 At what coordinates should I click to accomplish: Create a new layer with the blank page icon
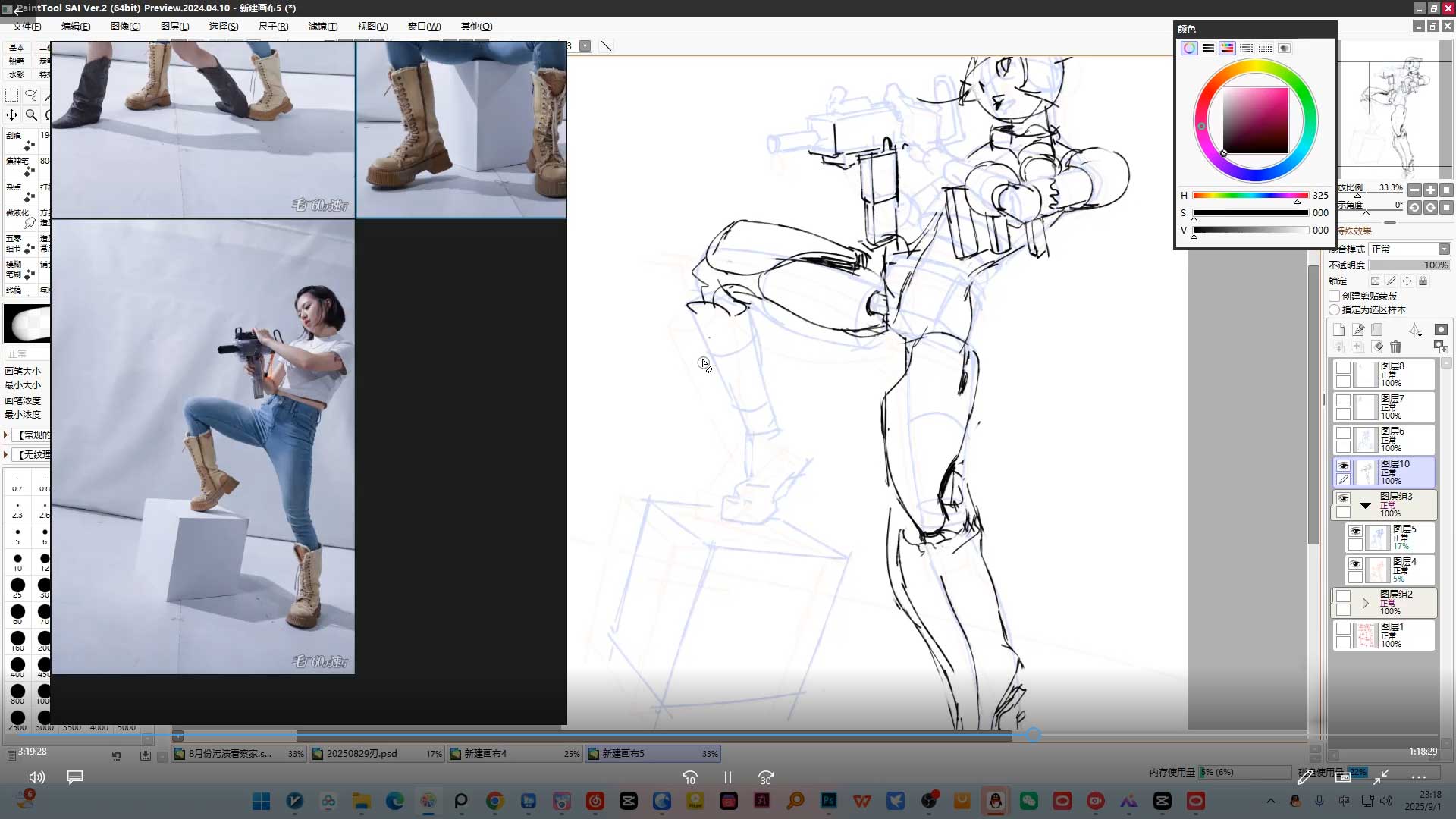pos(1338,330)
